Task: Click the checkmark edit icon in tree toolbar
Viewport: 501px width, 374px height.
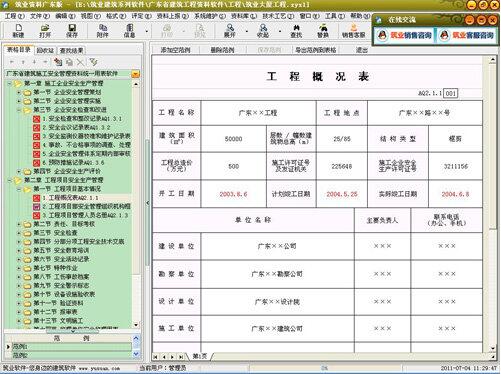Action: [x=93, y=62]
